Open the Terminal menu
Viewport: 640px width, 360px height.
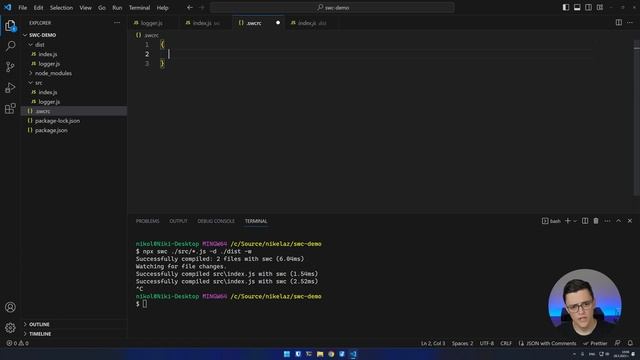click(x=139, y=7)
